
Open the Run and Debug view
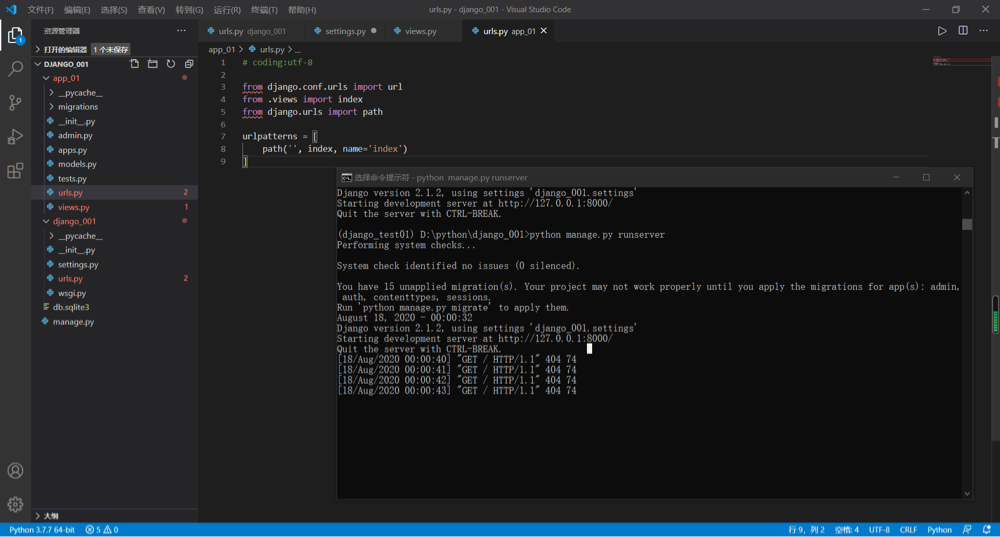[15, 136]
